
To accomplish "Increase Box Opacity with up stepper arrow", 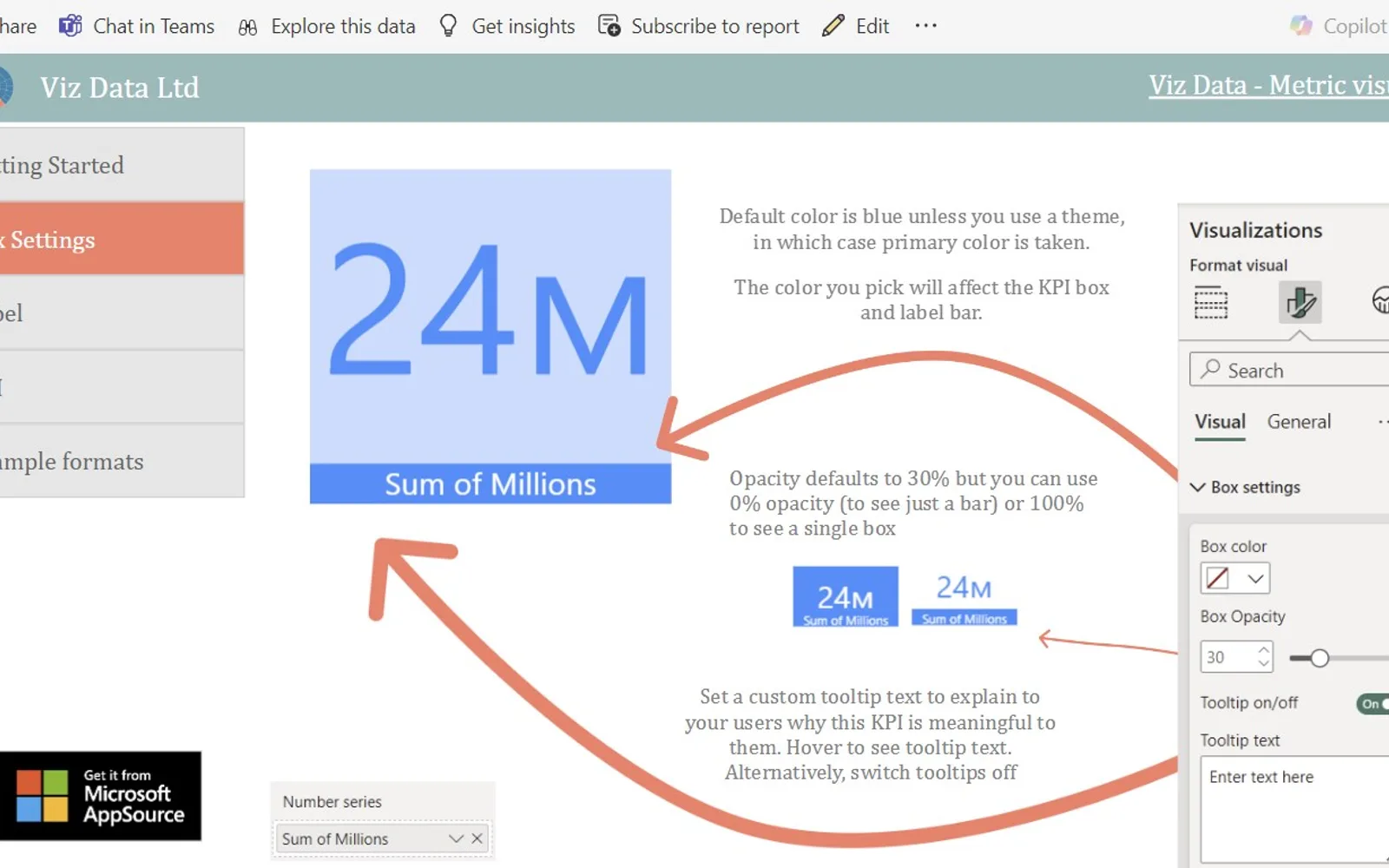I will click(x=1264, y=649).
